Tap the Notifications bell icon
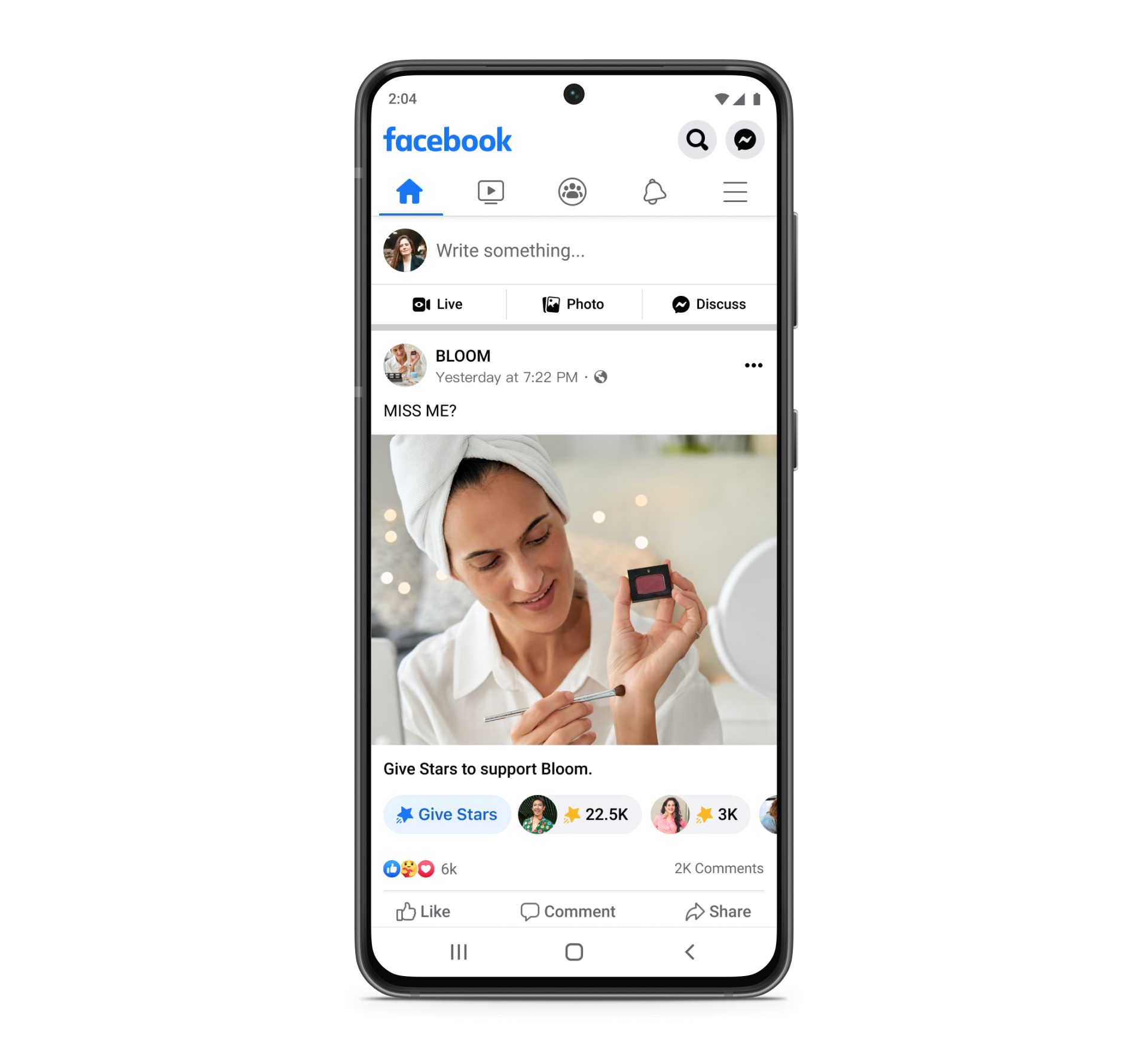The height and width of the screenshot is (1052, 1148). (653, 191)
